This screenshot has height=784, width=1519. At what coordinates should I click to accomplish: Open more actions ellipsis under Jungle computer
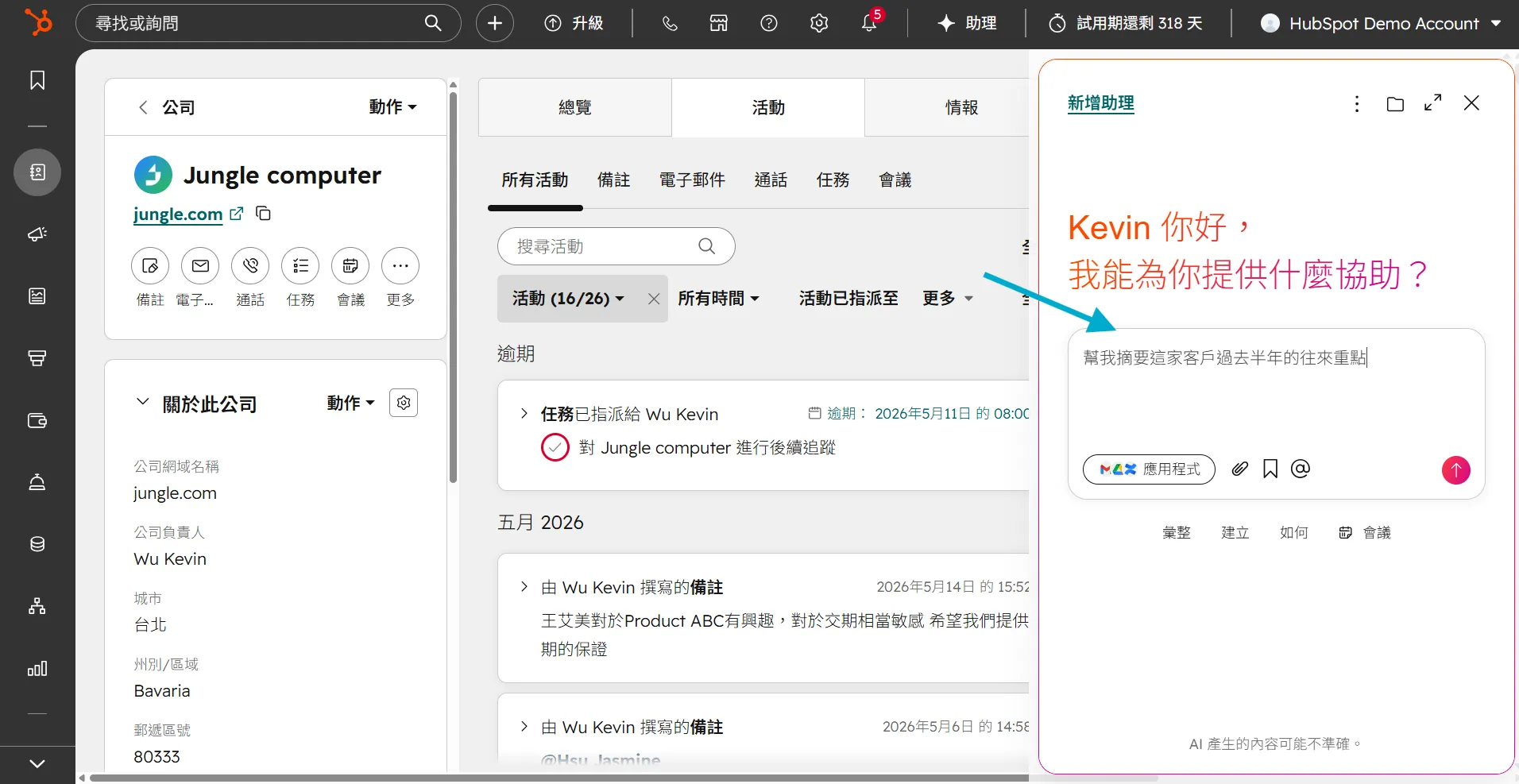[400, 266]
